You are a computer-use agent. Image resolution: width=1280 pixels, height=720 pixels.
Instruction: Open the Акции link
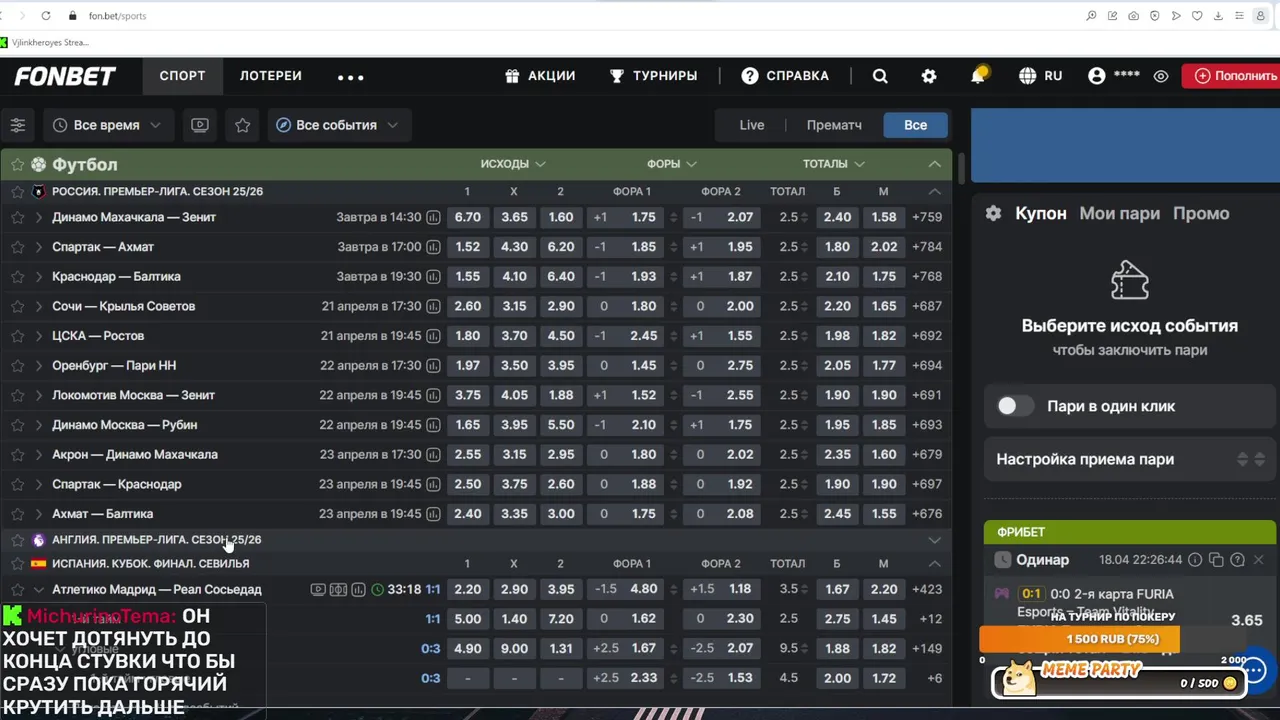point(540,76)
